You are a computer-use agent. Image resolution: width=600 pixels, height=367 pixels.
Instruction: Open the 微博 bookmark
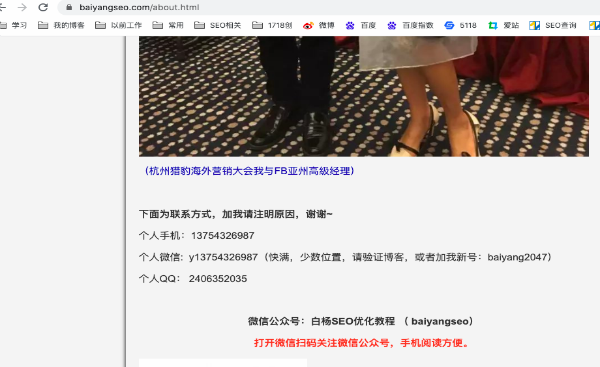pyautogui.click(x=318, y=25)
